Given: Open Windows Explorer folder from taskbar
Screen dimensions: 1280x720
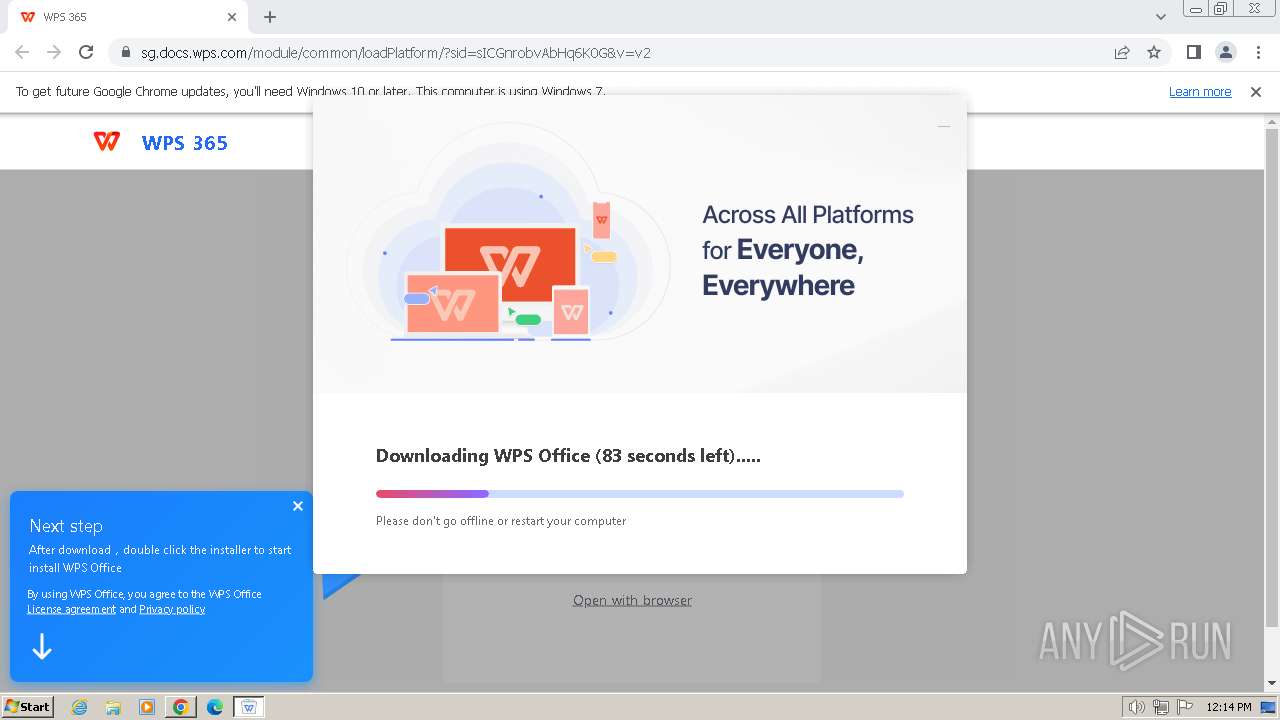Looking at the screenshot, I should 113,707.
